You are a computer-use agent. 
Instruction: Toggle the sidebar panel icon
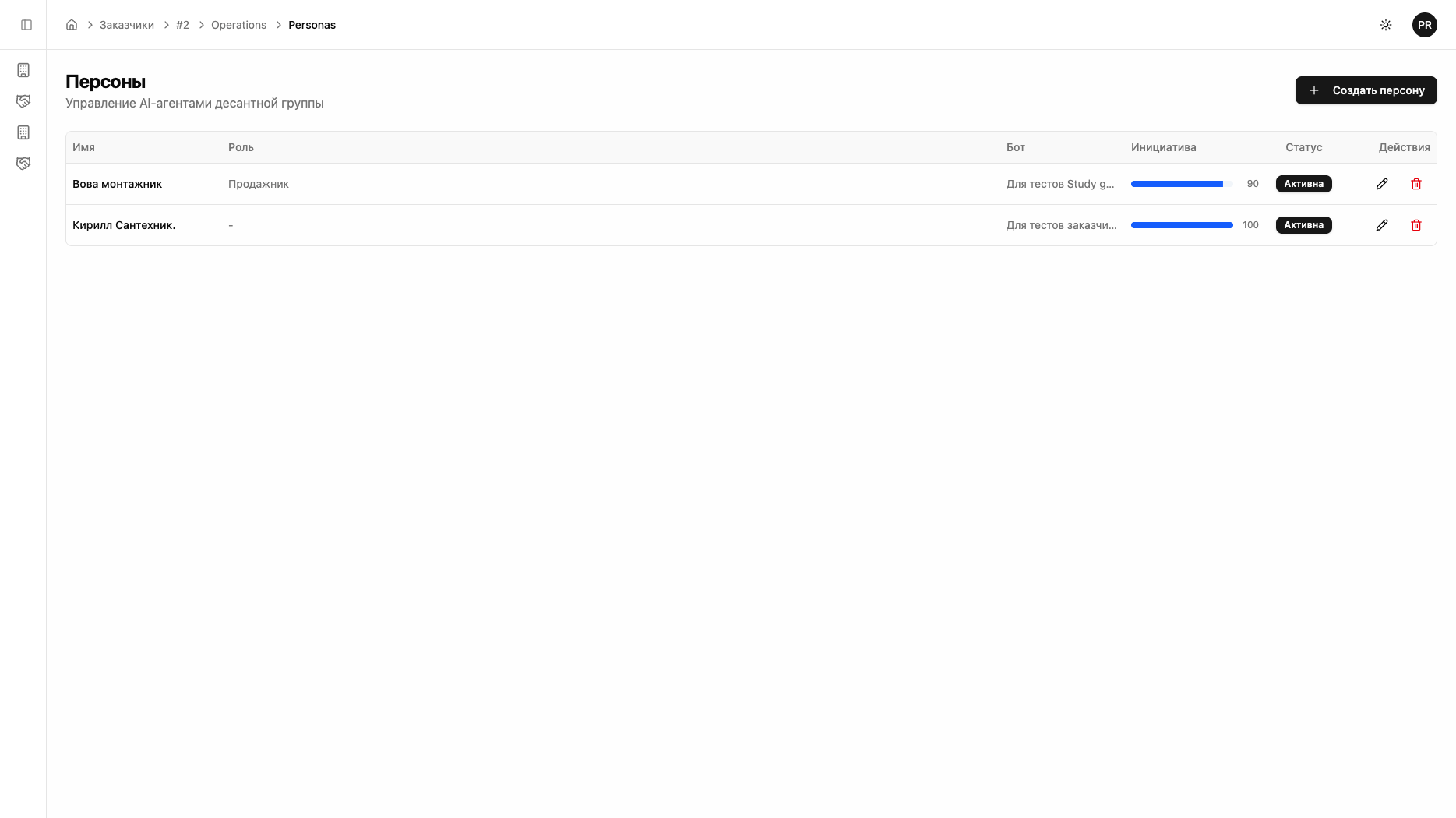(26, 25)
